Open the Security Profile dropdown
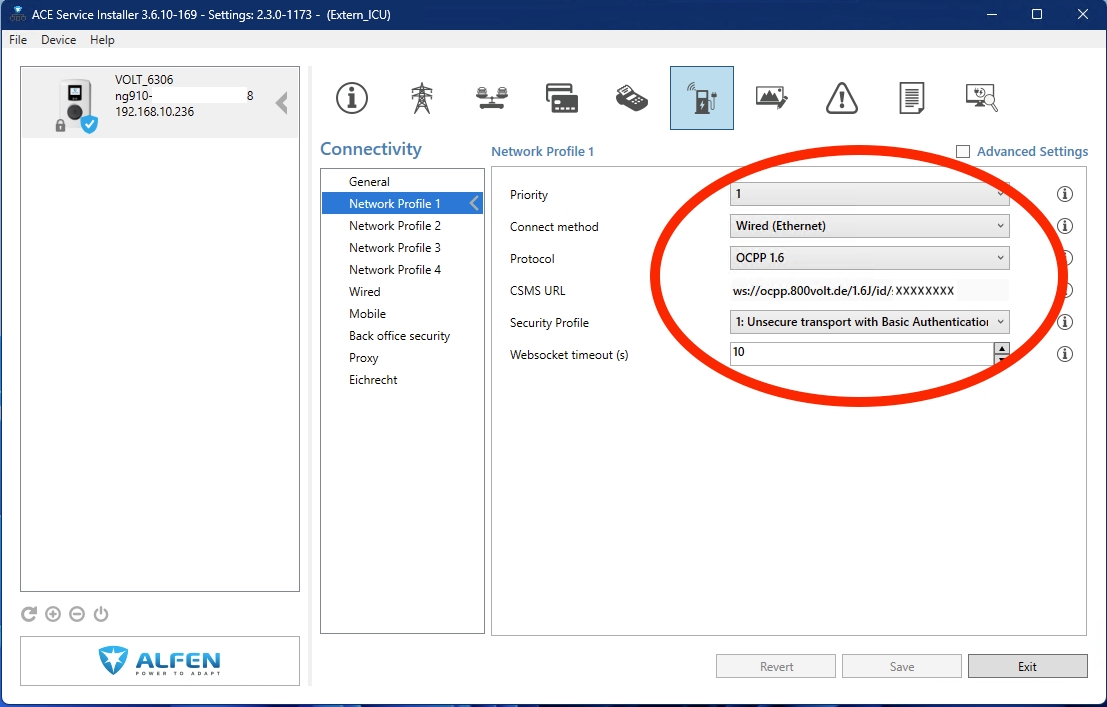 click(869, 322)
